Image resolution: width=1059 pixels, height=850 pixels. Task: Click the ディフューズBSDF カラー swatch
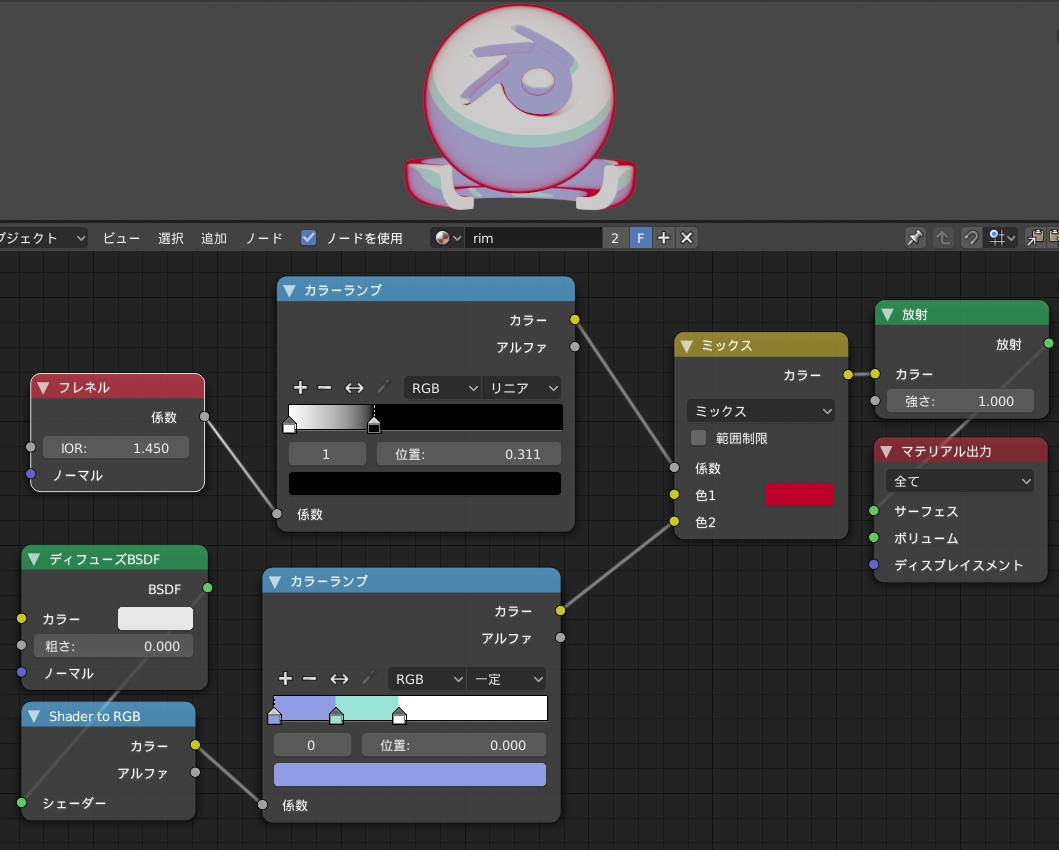tap(155, 618)
